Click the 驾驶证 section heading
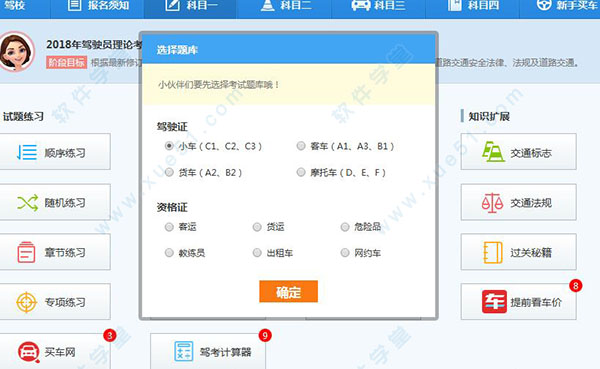The image size is (600, 369). pos(172,126)
